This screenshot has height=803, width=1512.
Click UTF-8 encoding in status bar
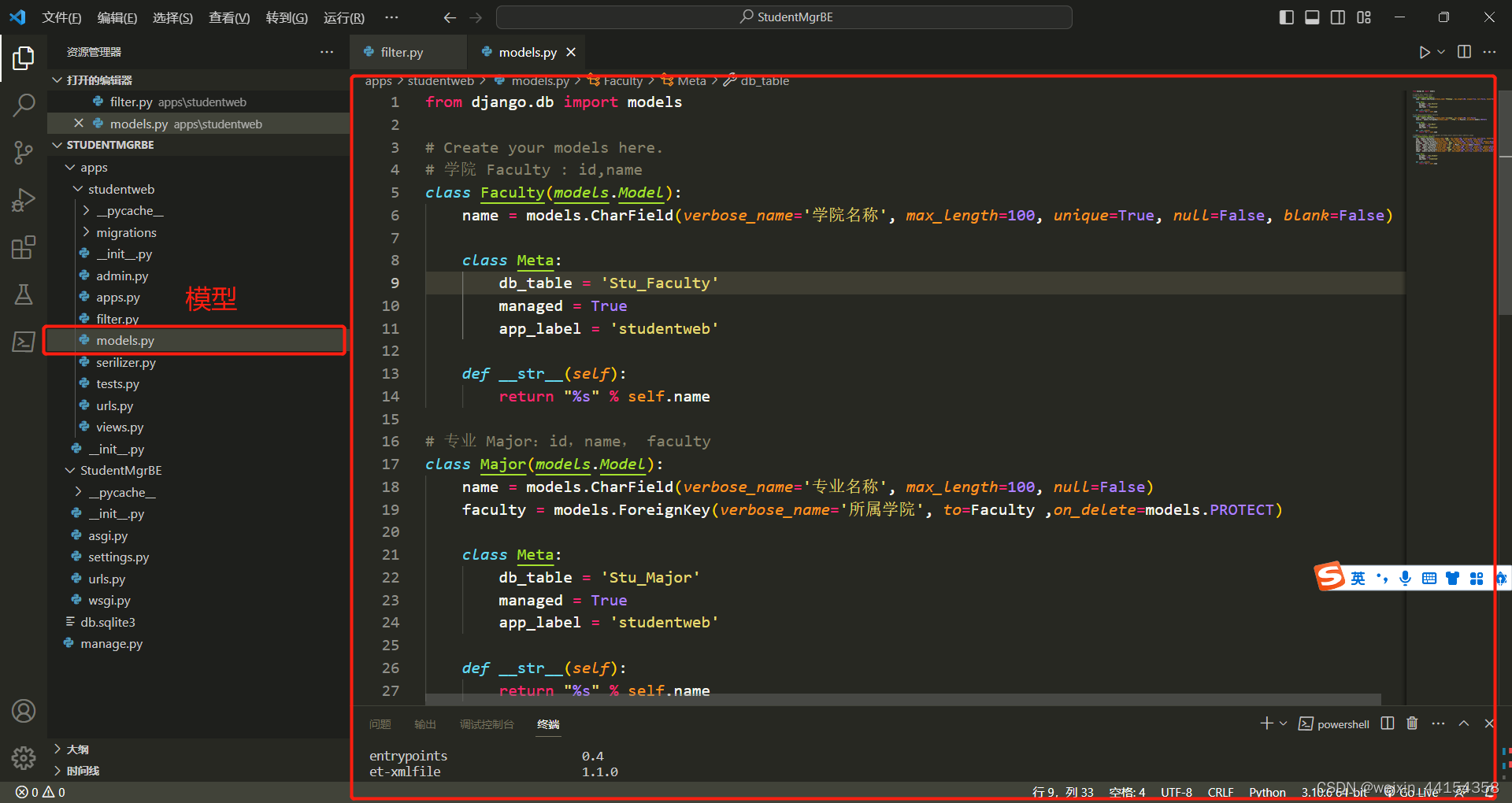click(x=1177, y=793)
